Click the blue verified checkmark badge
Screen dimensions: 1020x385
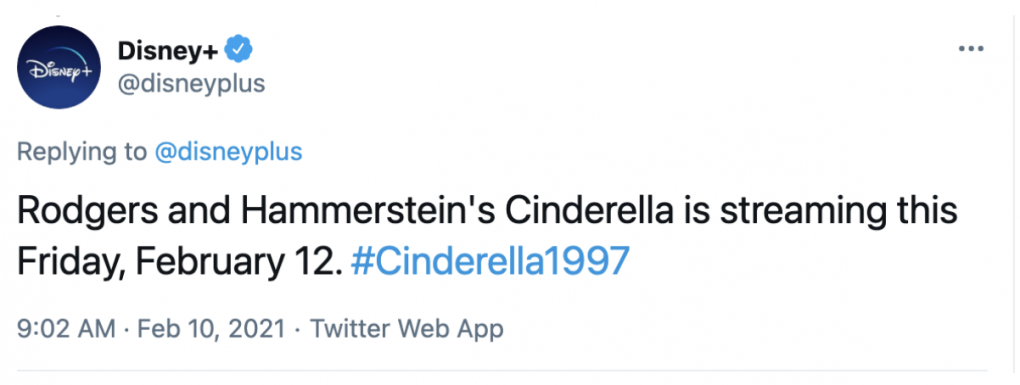coord(238,49)
